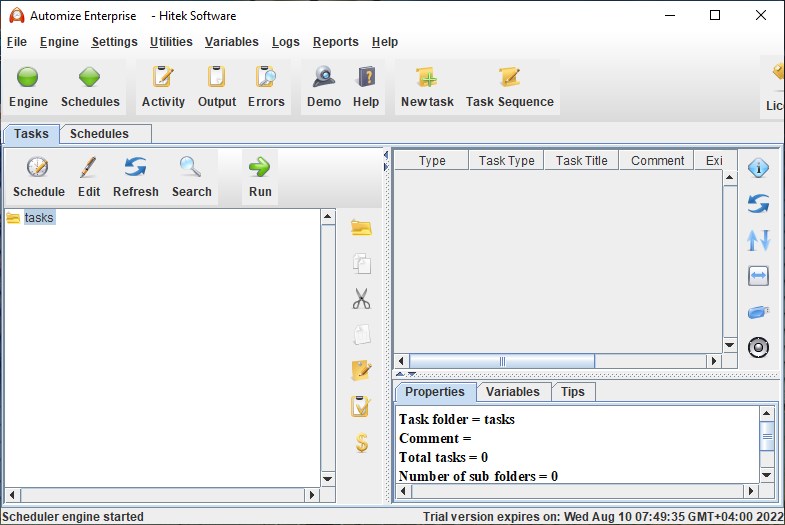Click task table scroll down arrow

[730, 344]
